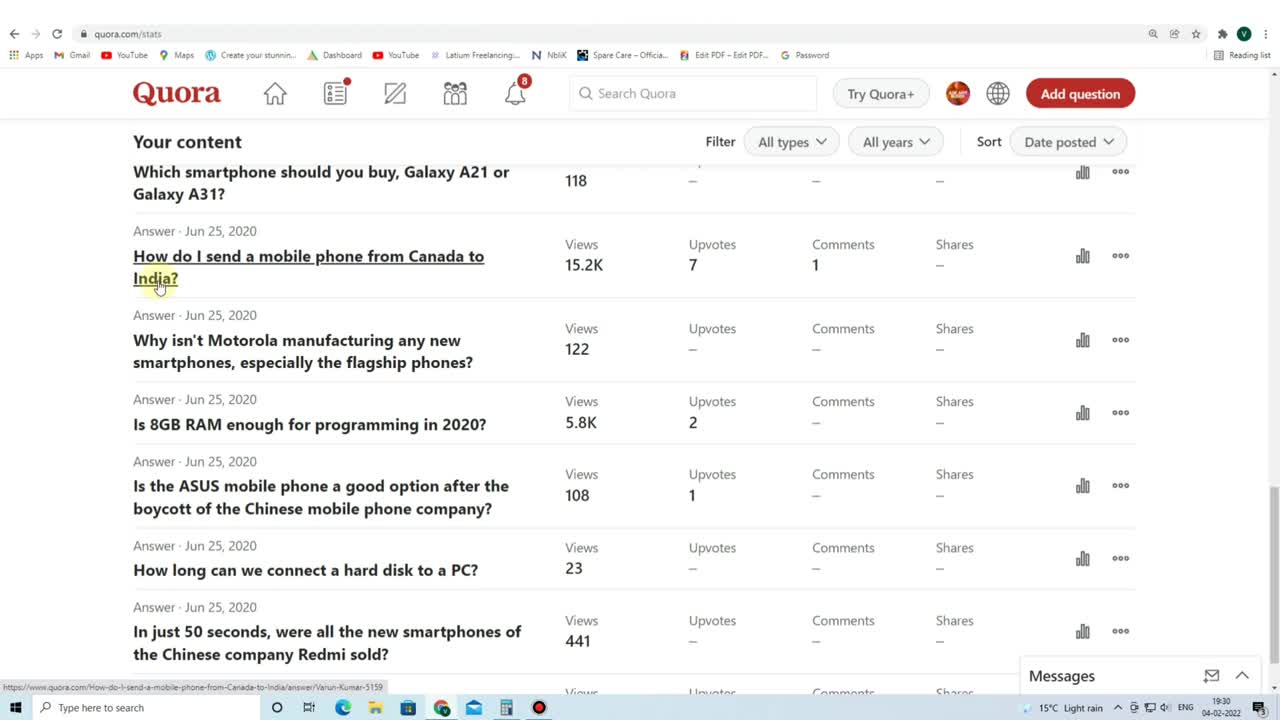1280x720 pixels.
Task: Open more options for Redmi answer
Action: click(x=1120, y=632)
